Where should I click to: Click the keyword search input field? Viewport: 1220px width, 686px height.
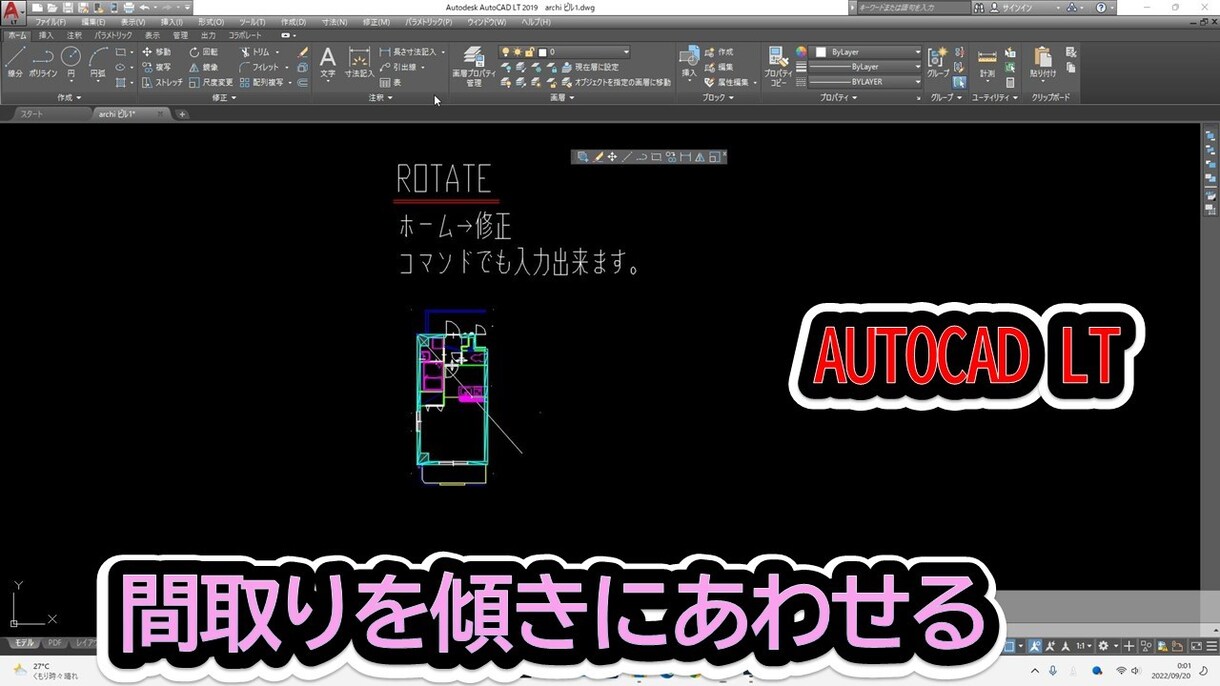point(914,7)
